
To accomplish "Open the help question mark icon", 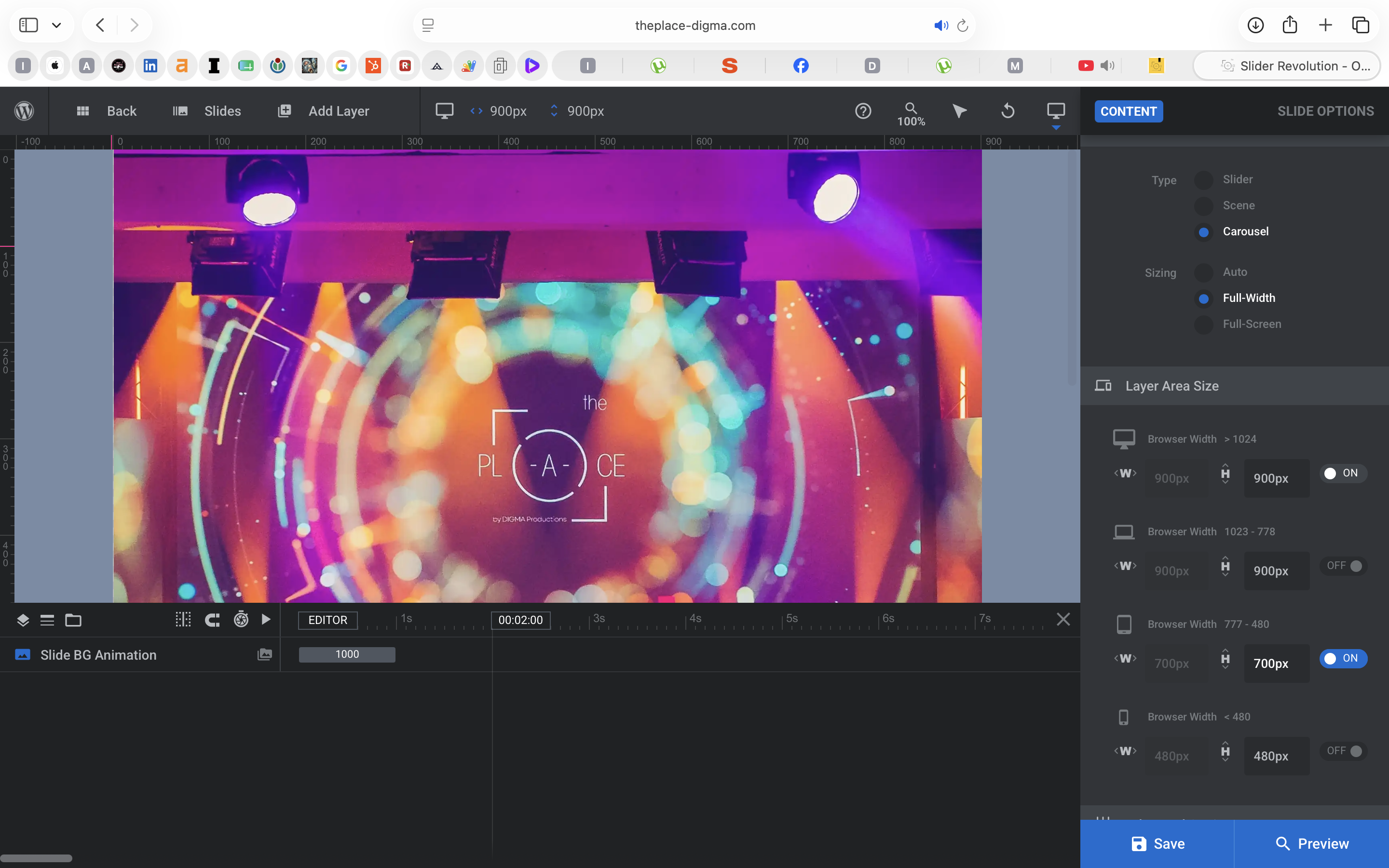I will [863, 111].
